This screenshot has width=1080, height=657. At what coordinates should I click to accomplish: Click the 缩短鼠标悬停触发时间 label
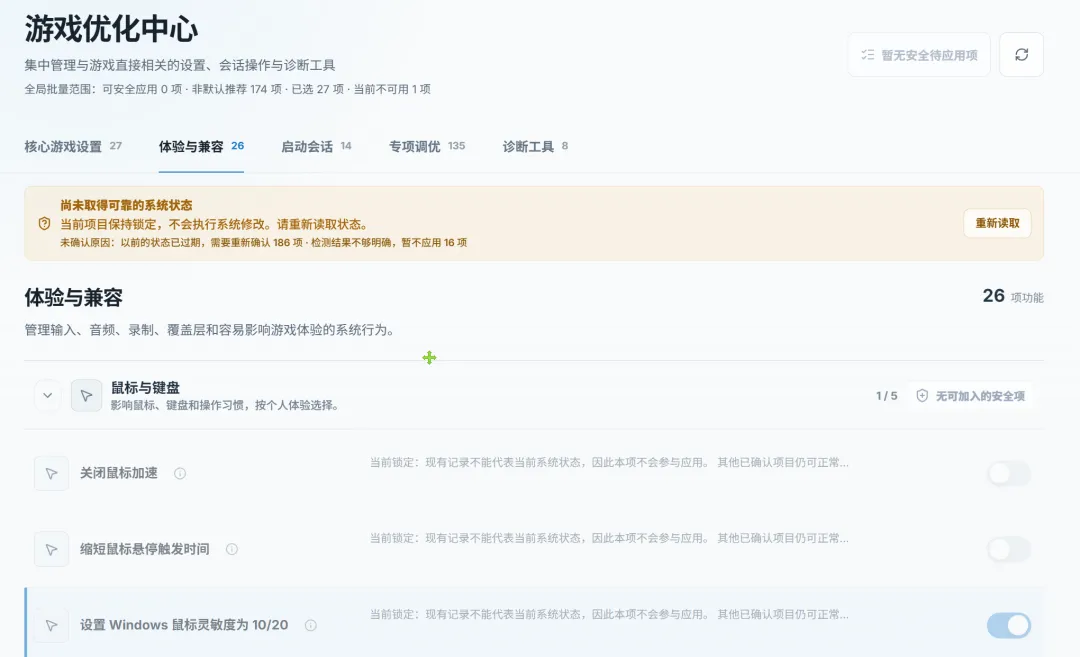pyautogui.click(x=145, y=549)
